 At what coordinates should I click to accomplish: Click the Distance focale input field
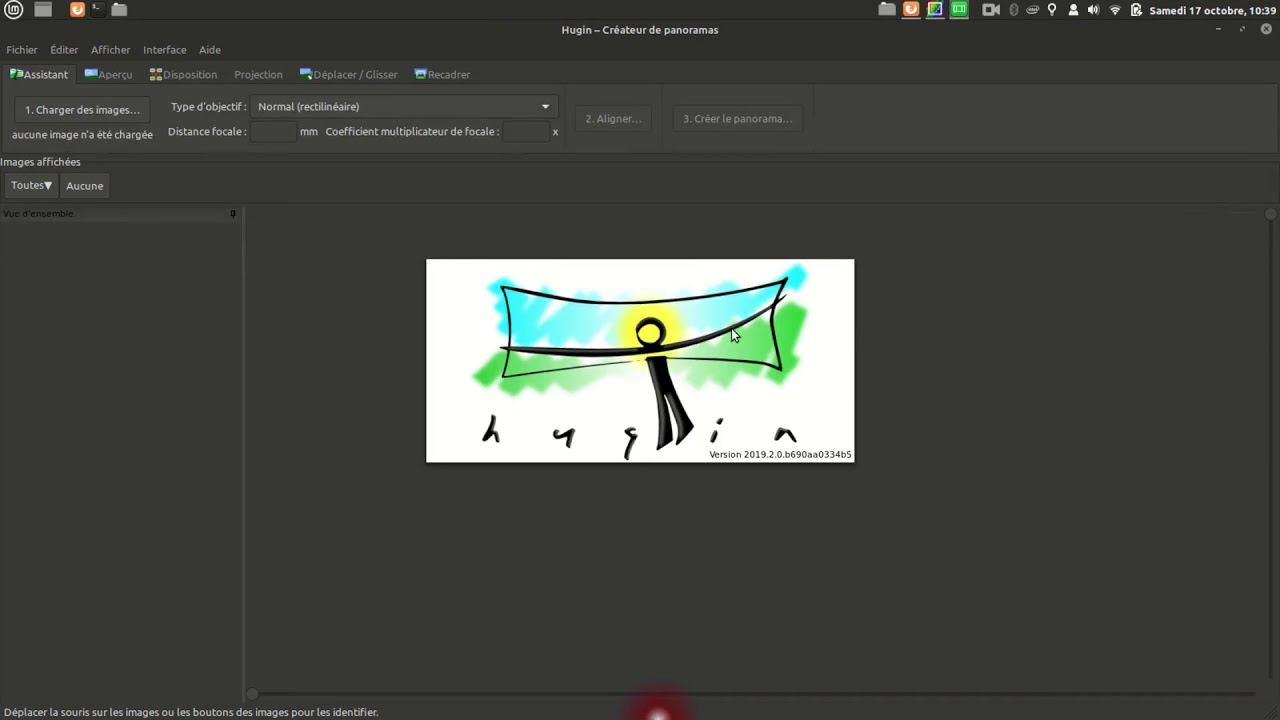273,132
